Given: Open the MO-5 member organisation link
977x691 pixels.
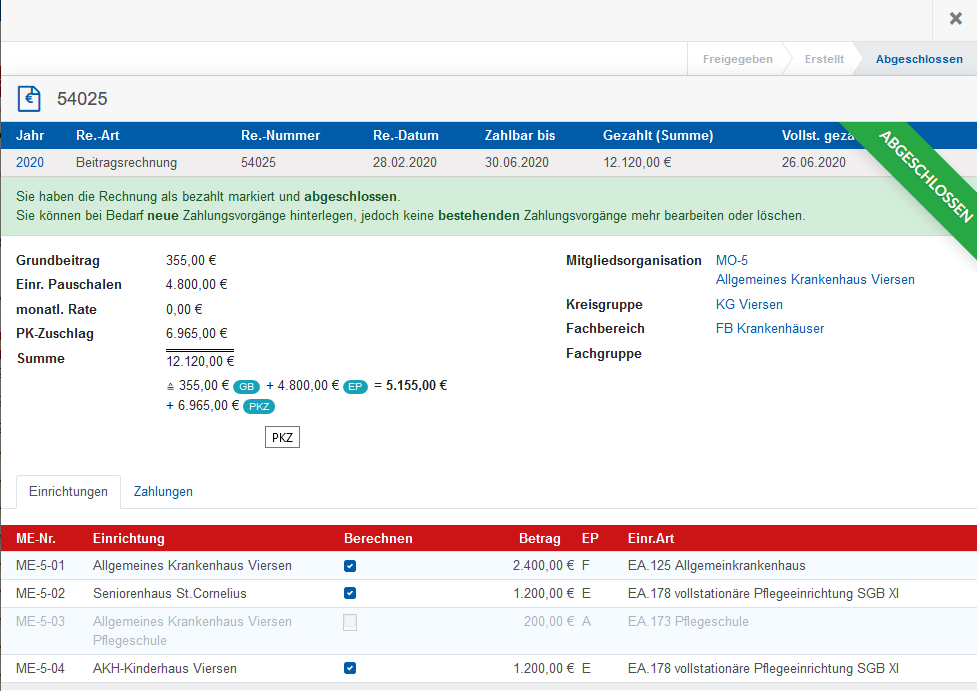Looking at the screenshot, I should [732, 261].
